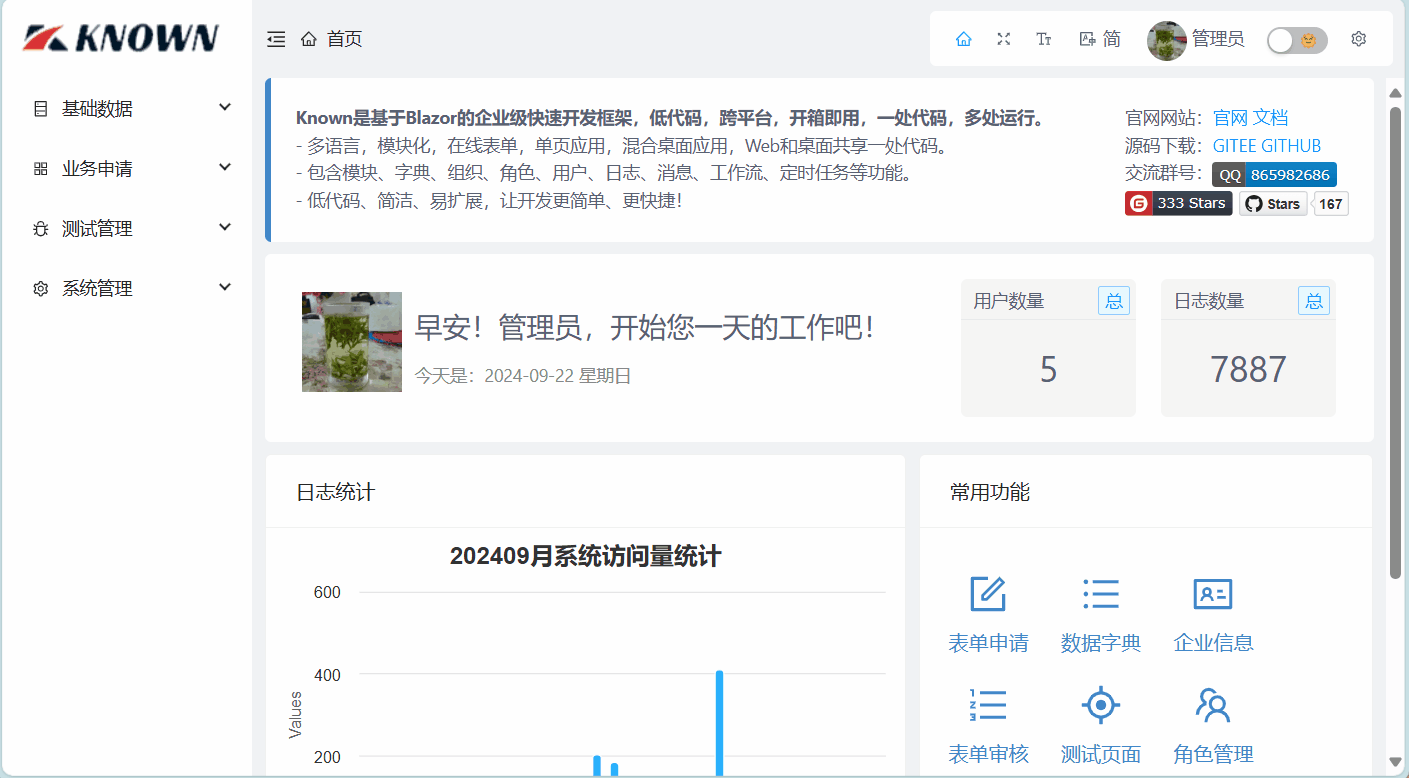Click the 7887 log count value
1409x778 pixels.
[1248, 369]
